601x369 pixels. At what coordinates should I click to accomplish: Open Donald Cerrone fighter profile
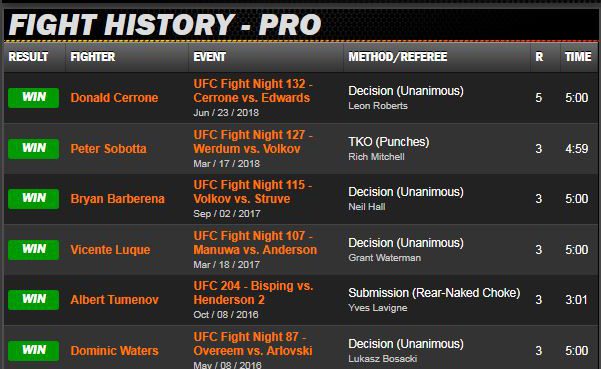pos(114,98)
